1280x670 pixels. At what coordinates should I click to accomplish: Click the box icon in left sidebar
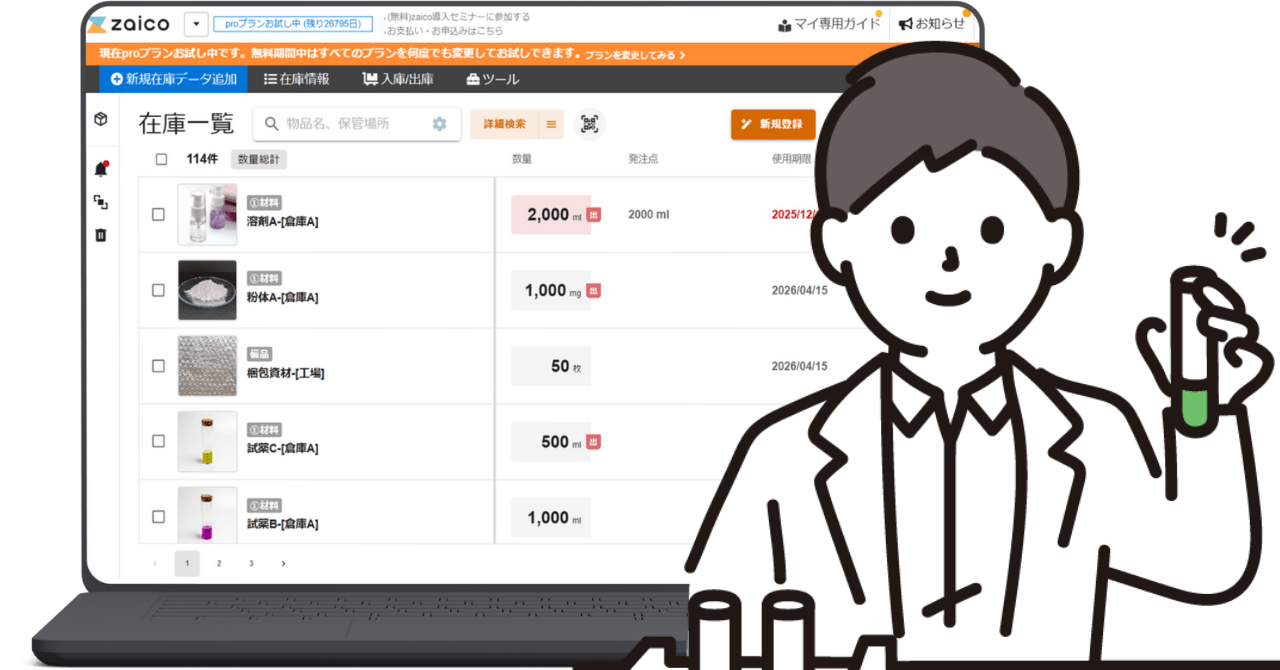pos(100,119)
